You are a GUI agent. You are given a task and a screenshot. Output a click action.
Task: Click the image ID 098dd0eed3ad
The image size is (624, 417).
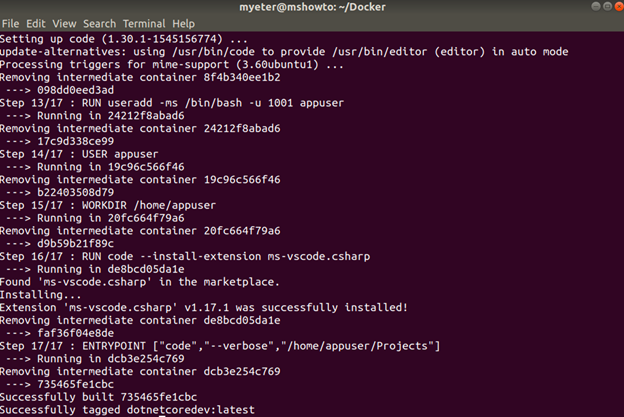pos(76,90)
